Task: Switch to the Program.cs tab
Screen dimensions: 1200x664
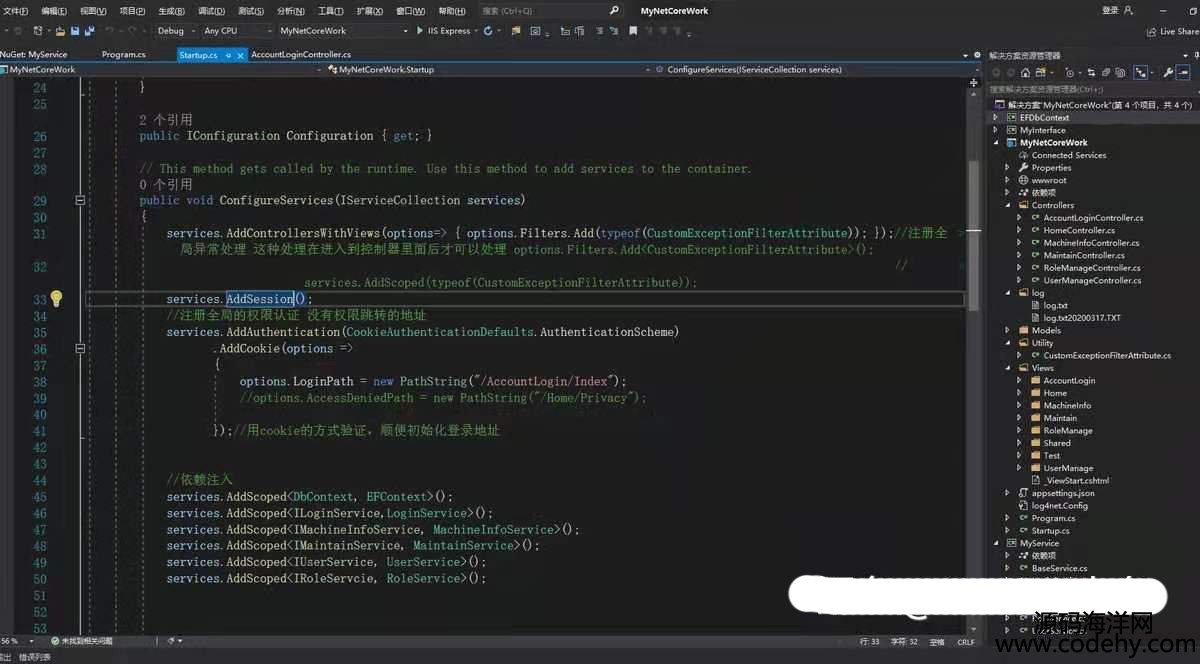Action: point(125,55)
